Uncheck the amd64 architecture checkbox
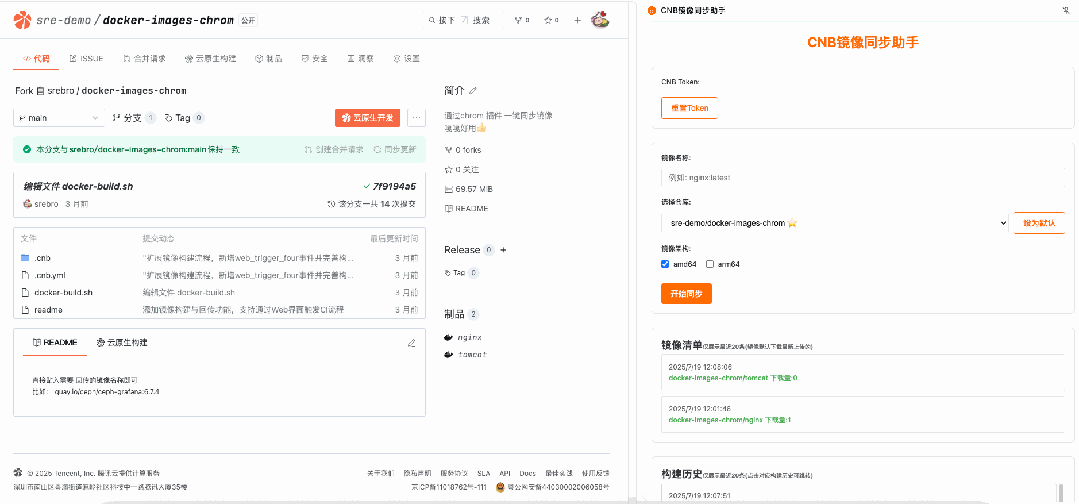Image resolution: width=1079 pixels, height=504 pixels. [x=665, y=264]
